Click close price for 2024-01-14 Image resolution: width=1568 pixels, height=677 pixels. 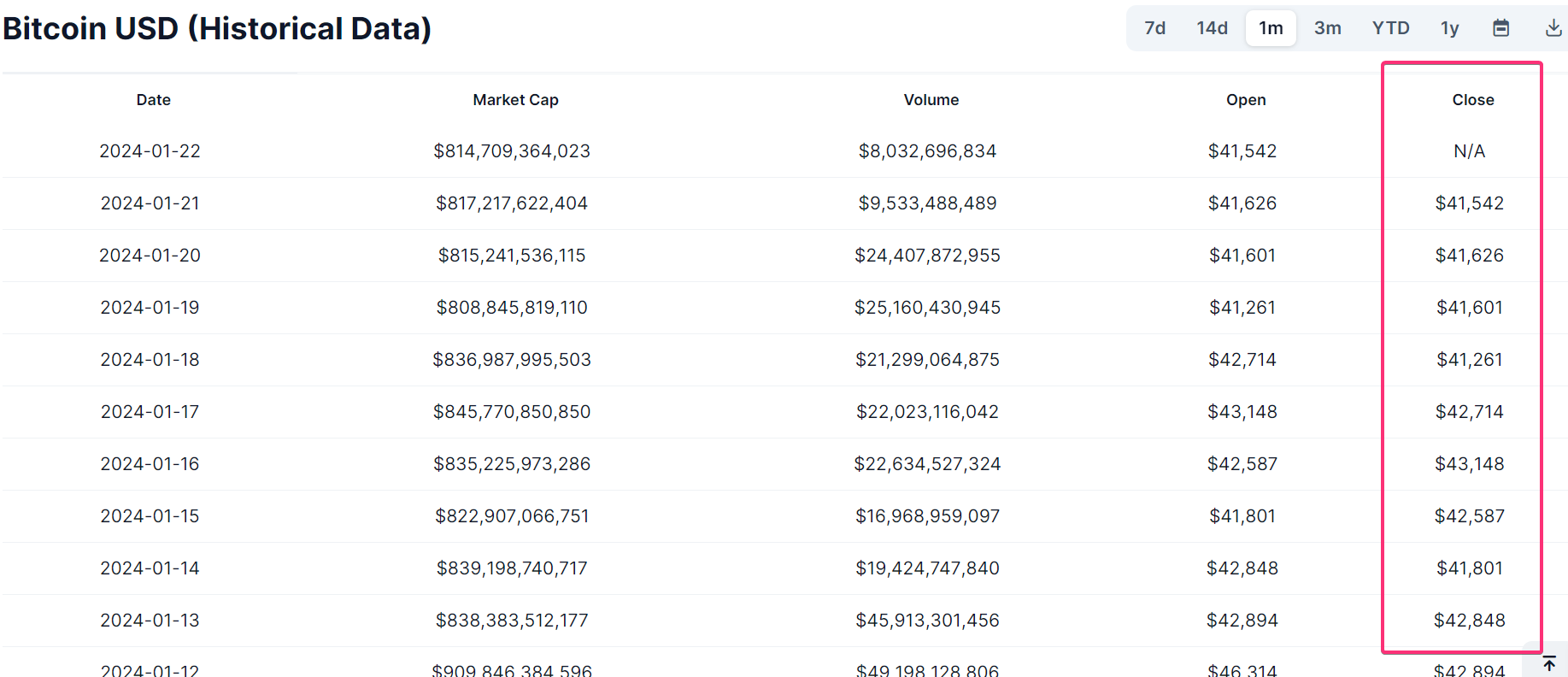[x=1470, y=568]
